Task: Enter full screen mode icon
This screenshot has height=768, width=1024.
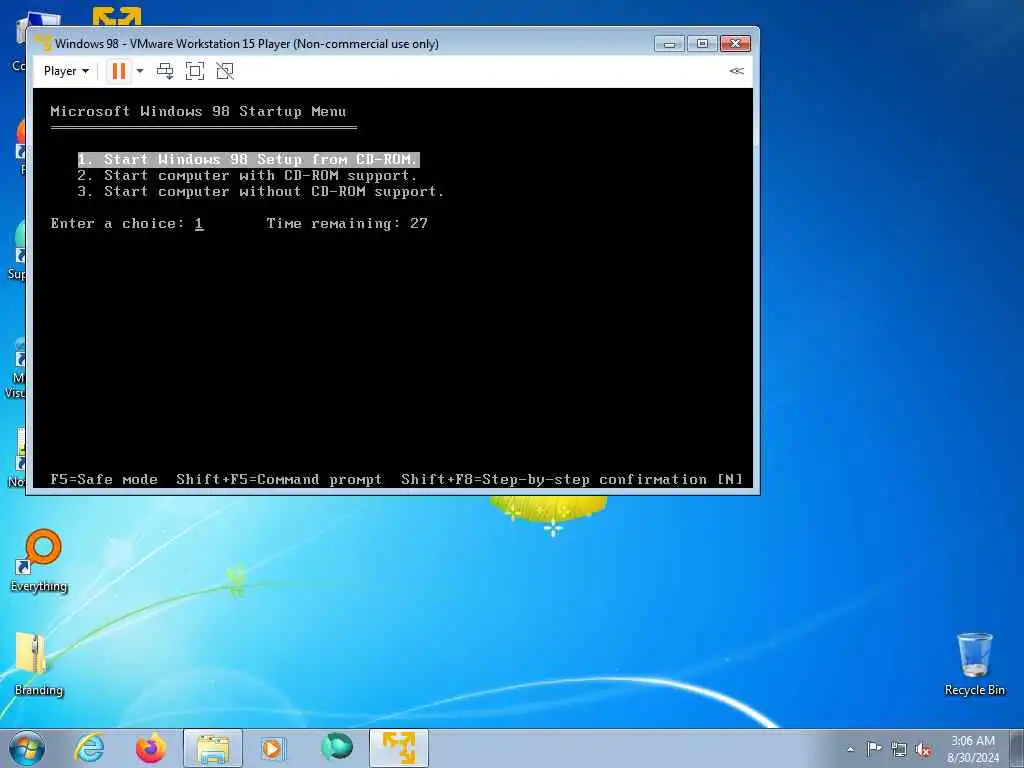Action: (x=195, y=71)
